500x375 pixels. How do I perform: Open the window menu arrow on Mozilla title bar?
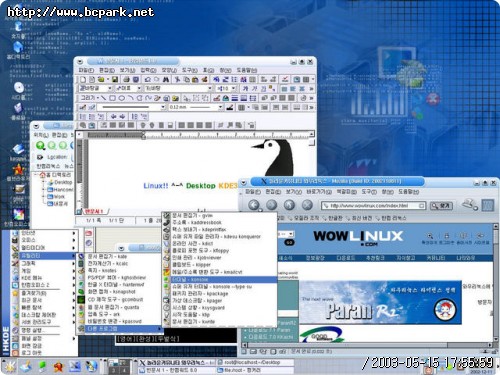(x=244, y=182)
